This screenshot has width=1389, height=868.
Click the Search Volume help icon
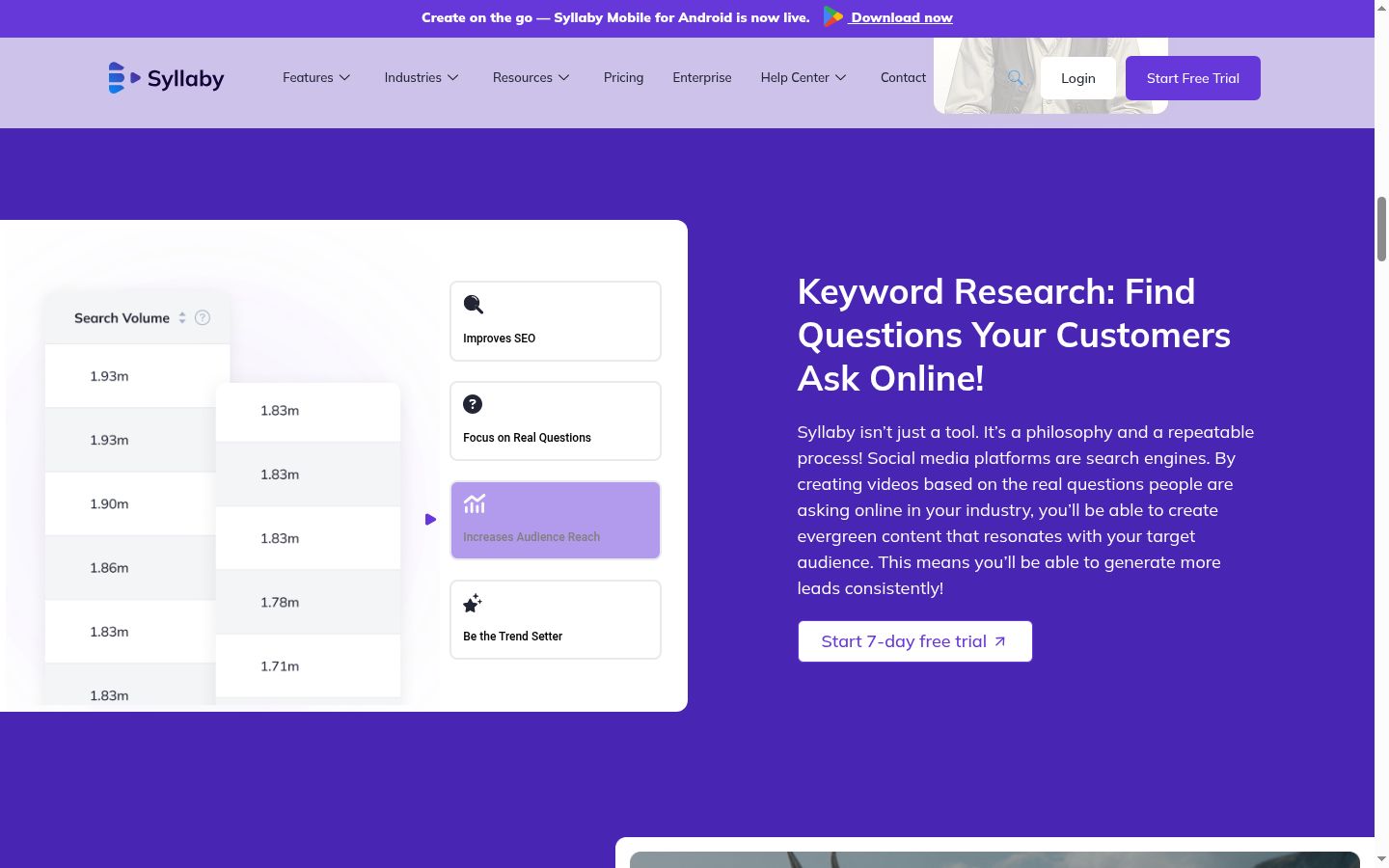203,317
